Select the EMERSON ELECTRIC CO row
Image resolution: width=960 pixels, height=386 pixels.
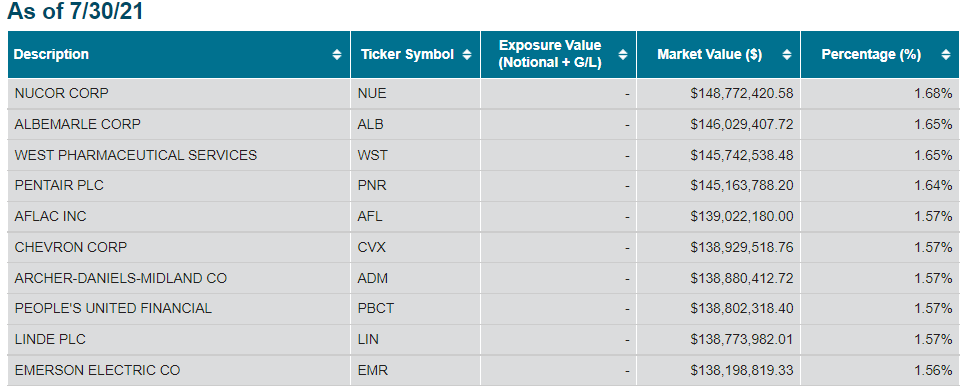click(484, 371)
